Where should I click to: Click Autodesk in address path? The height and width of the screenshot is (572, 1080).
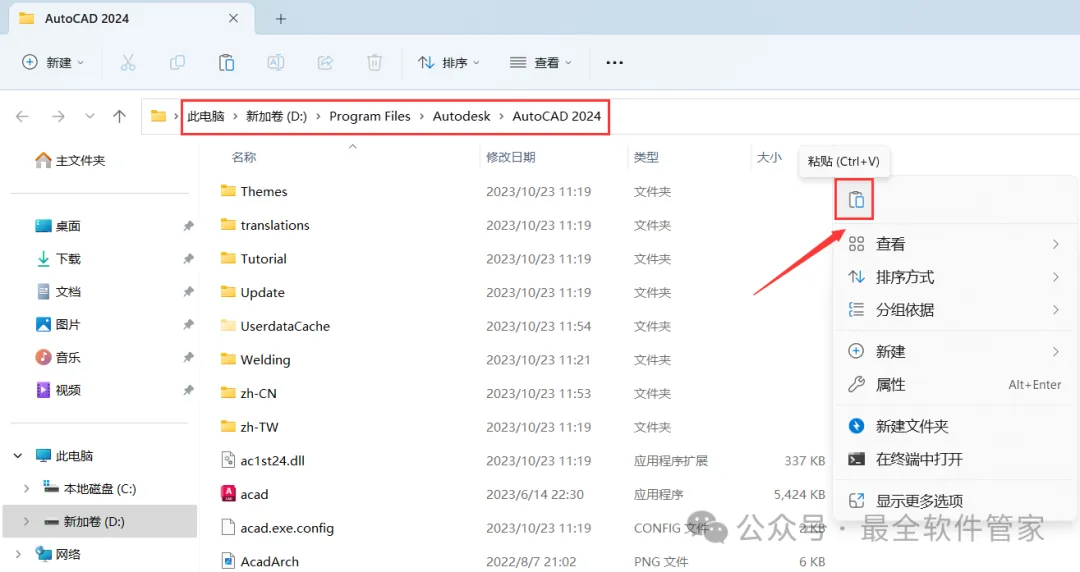(x=461, y=116)
